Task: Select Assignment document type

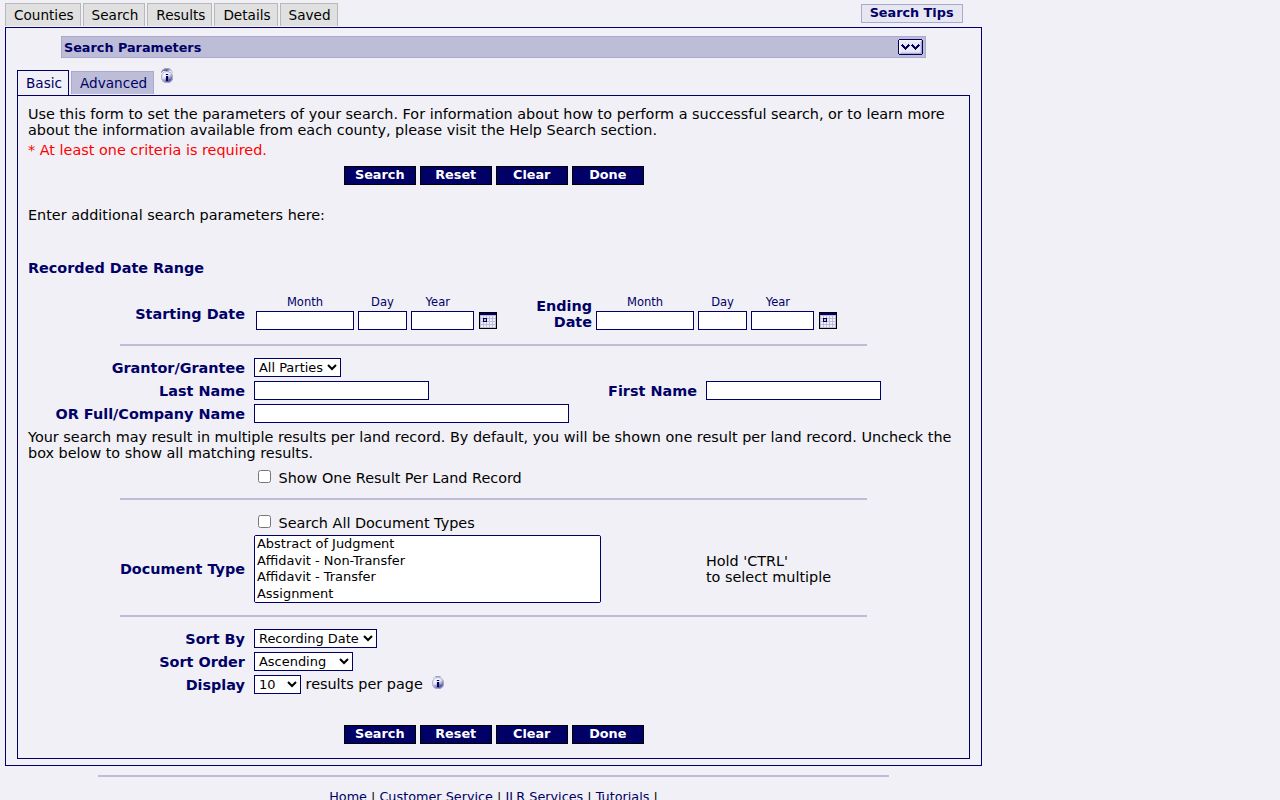Action: 427,594
